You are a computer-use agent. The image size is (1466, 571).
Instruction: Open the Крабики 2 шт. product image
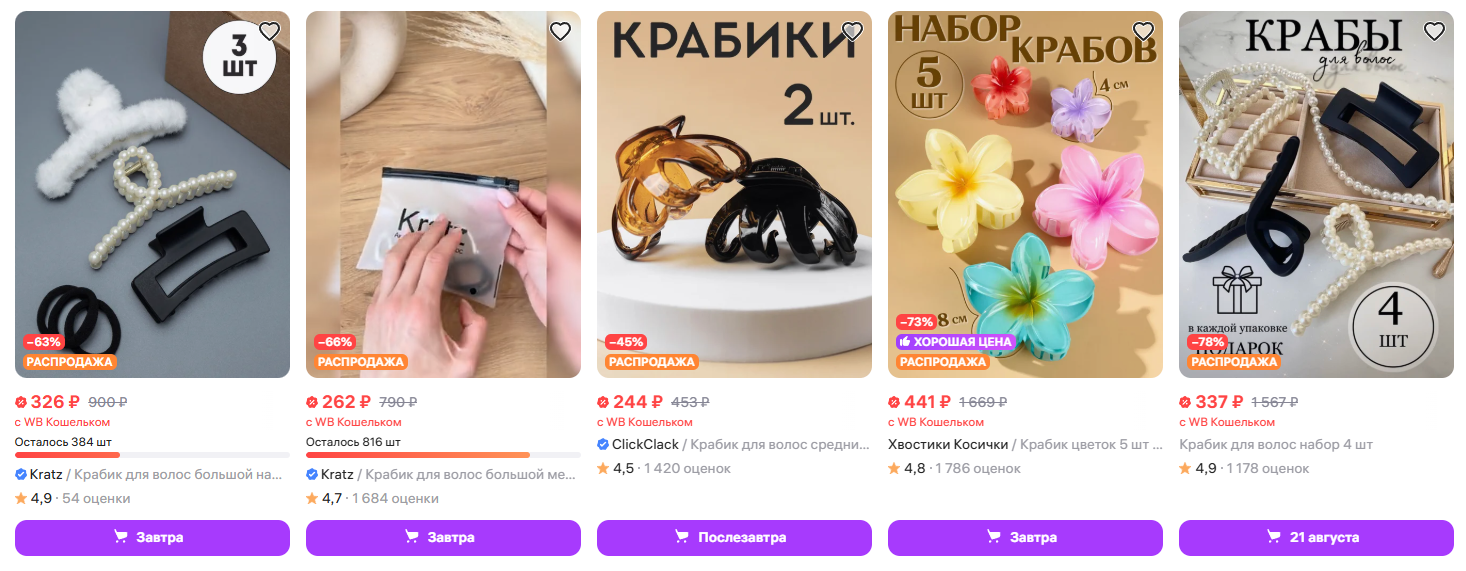tap(734, 194)
